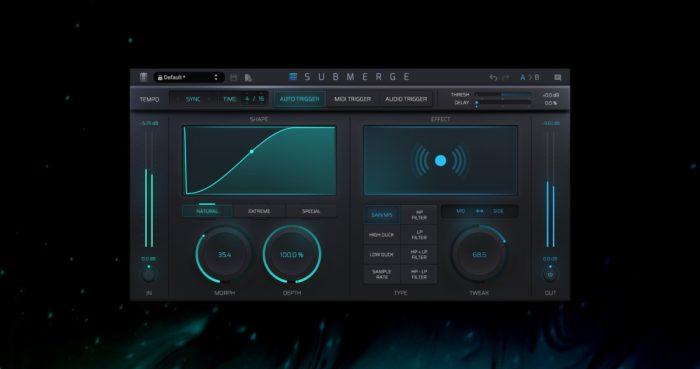Select the Gain Mix effect type
The image size is (700, 369).
[382, 215]
